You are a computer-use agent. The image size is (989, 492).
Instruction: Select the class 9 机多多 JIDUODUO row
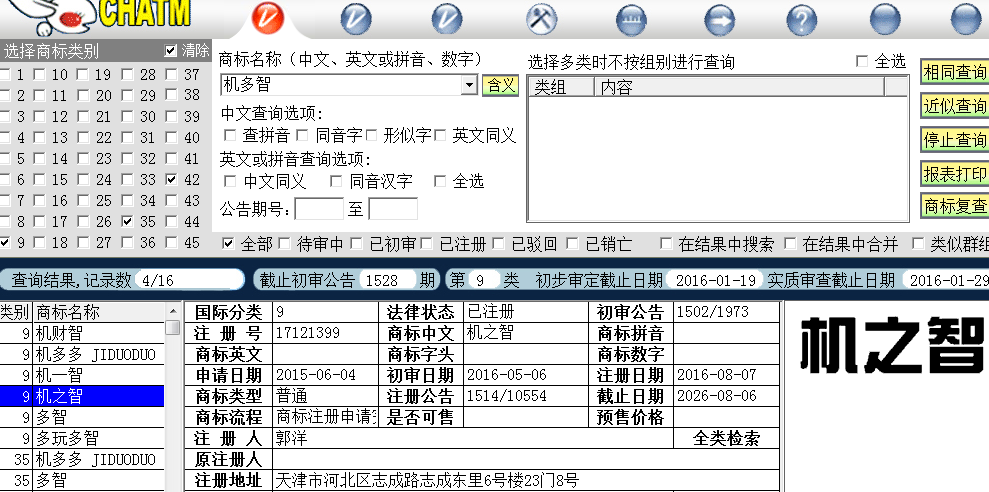coord(82,354)
